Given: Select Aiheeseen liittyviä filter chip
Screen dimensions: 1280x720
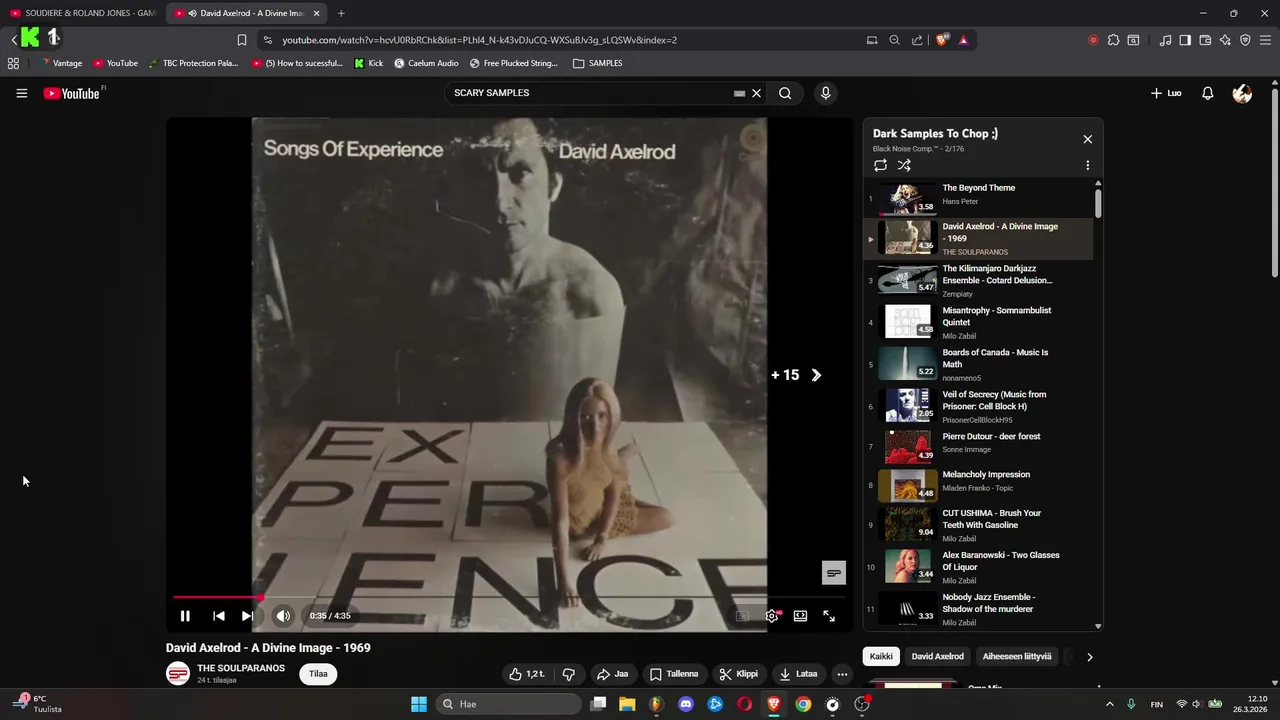Looking at the screenshot, I should click(1017, 657).
